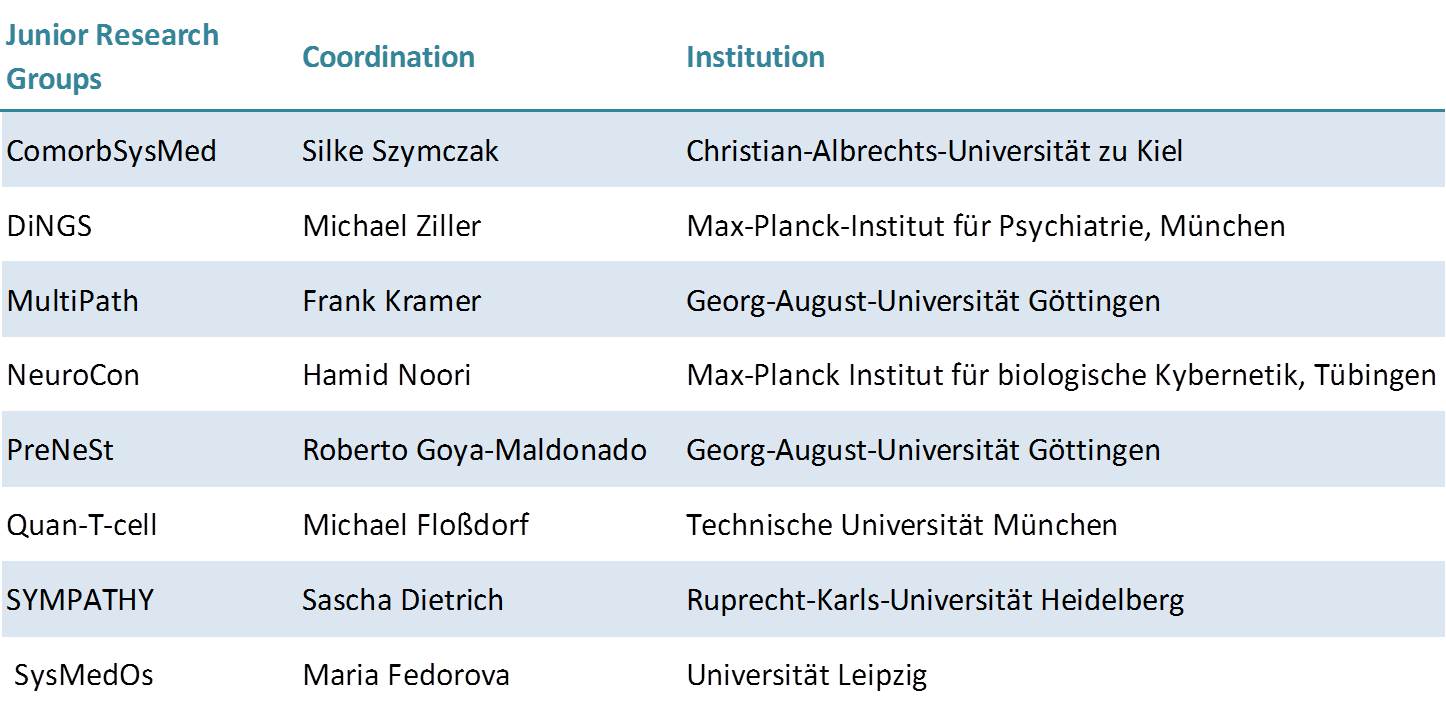Select the DiNGS group cell
This screenshot has height=713, width=1446.
[x=49, y=226]
